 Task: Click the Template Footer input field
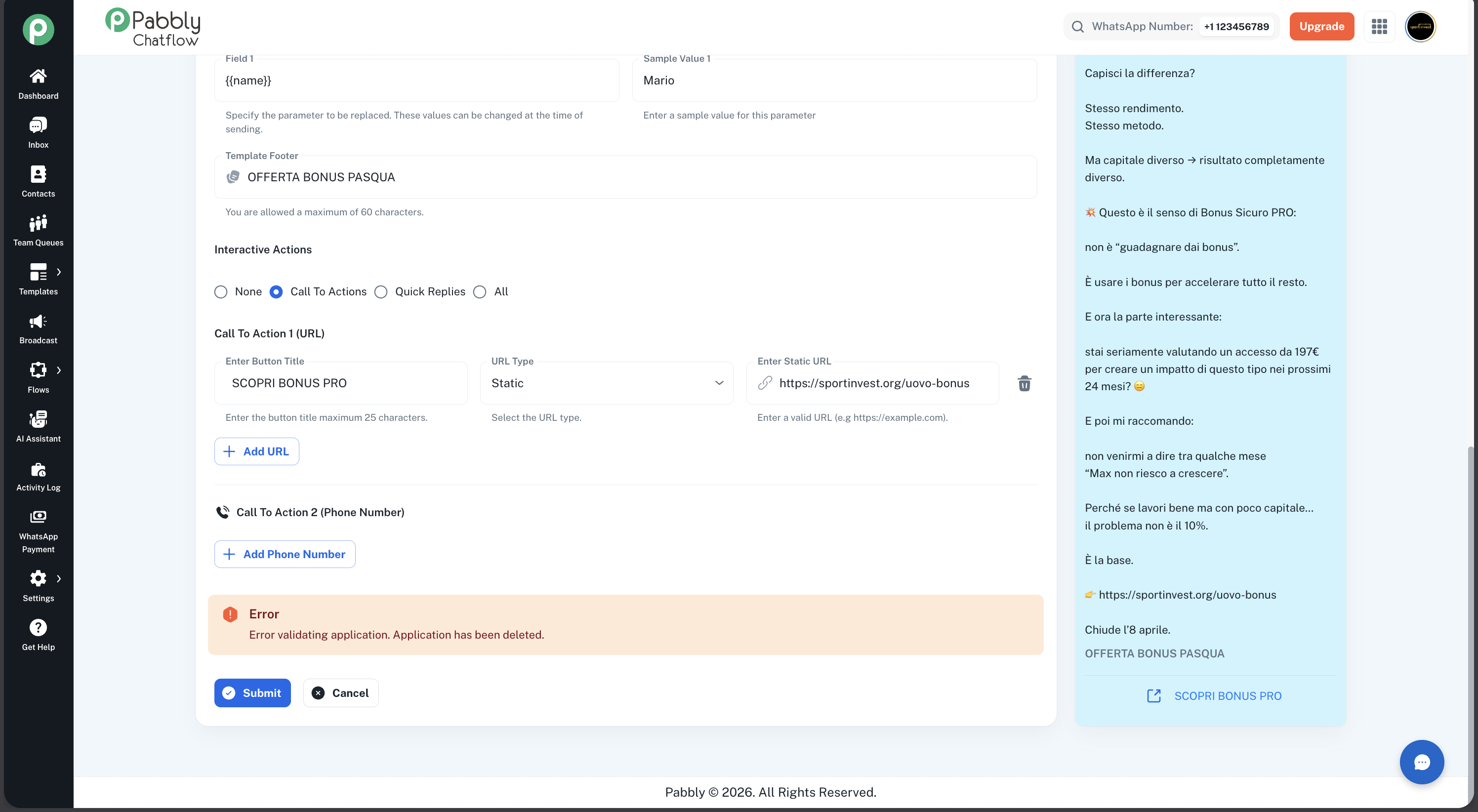pos(631,177)
